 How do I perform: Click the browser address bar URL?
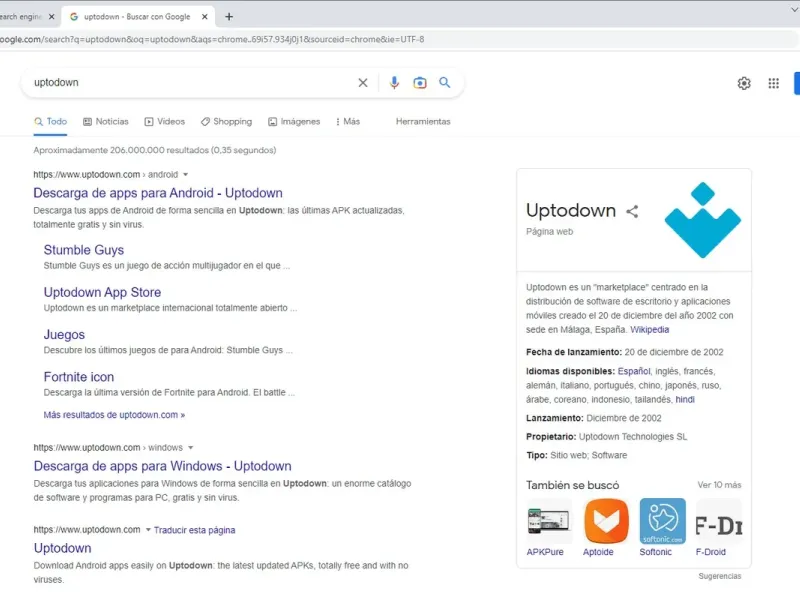click(212, 39)
